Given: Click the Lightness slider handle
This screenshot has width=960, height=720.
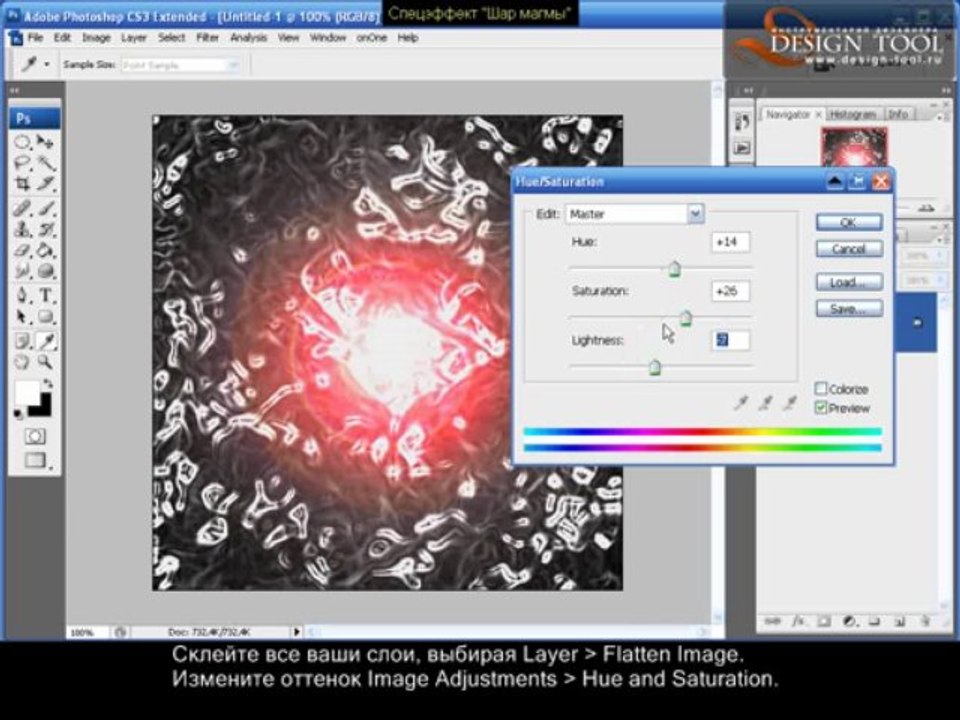Looking at the screenshot, I should (x=654, y=367).
